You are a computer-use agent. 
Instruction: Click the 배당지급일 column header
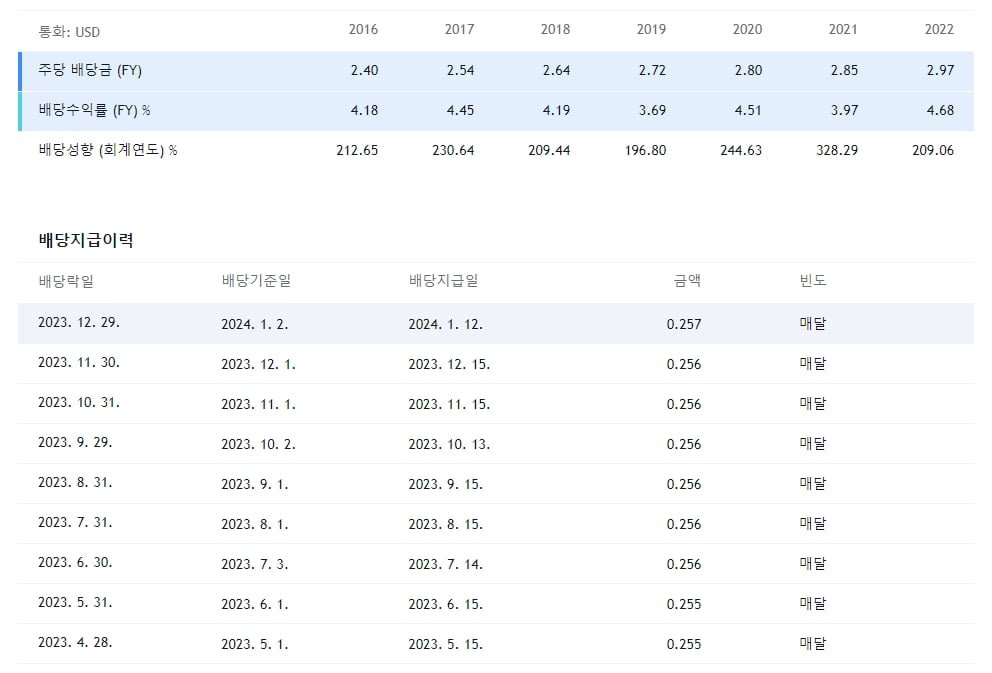(443, 280)
